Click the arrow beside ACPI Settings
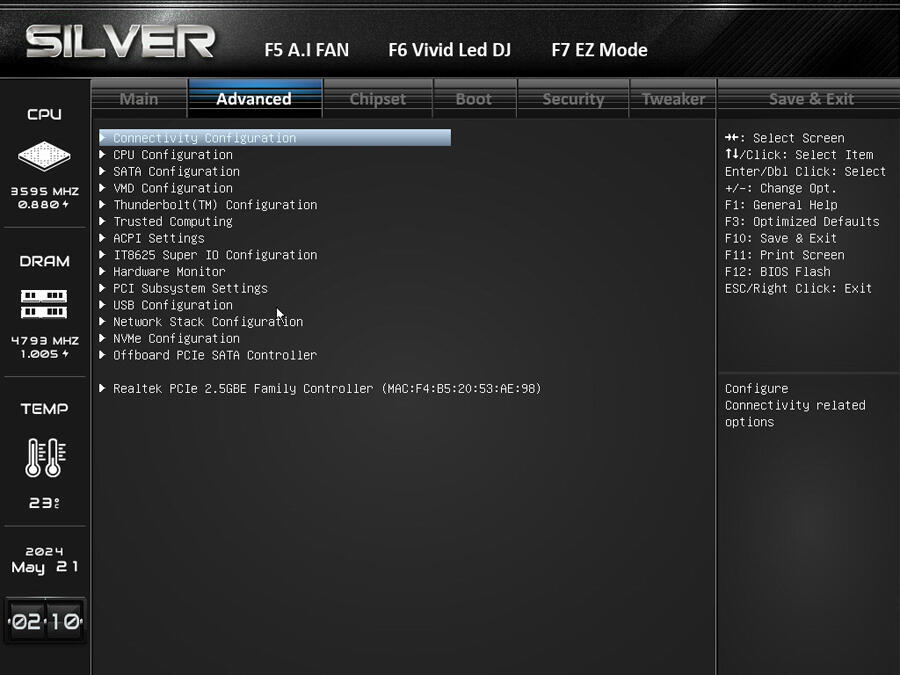This screenshot has width=900, height=675. coord(102,238)
